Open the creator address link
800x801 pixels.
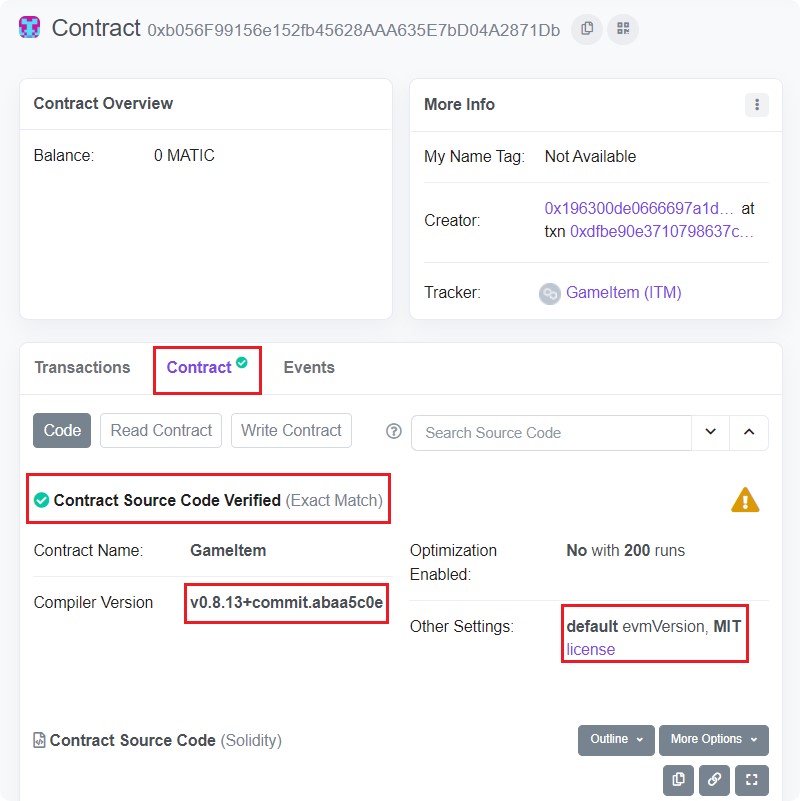coord(639,209)
